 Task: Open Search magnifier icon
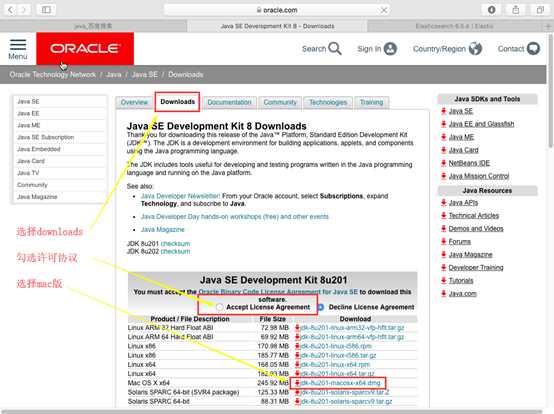coord(335,48)
